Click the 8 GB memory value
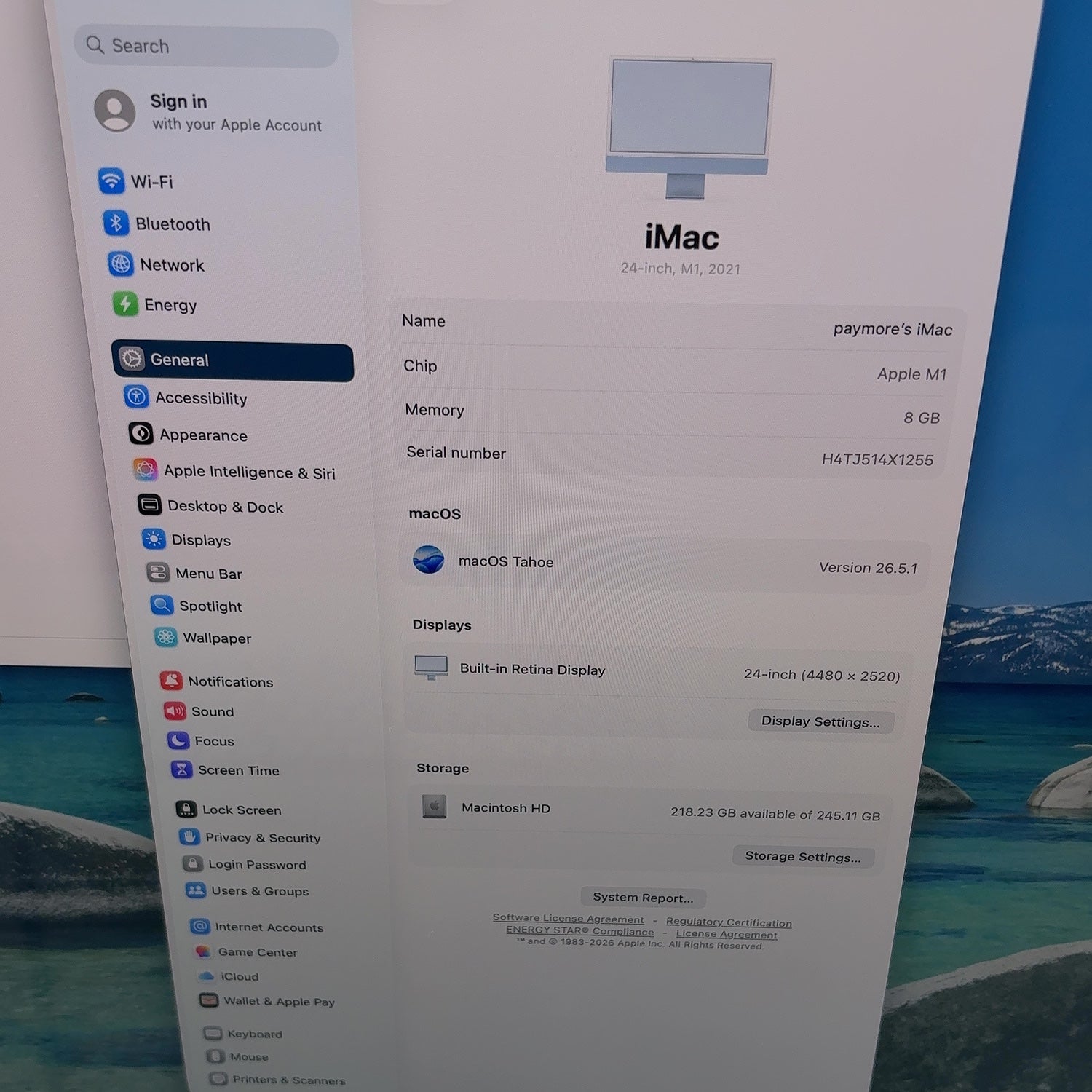Screen dimensions: 1092x1092 [x=922, y=418]
